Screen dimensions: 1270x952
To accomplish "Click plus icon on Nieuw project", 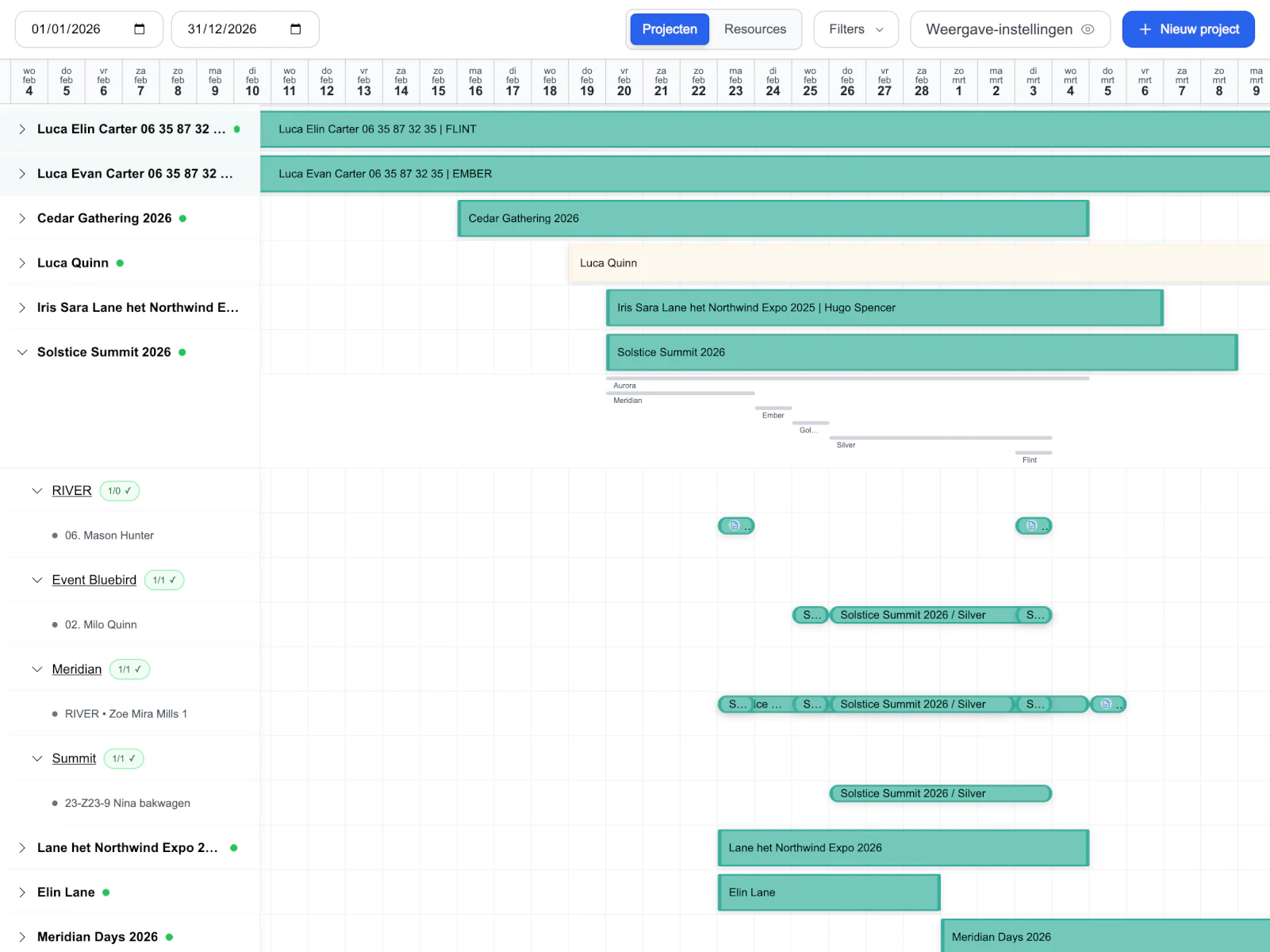I will 1145,29.
